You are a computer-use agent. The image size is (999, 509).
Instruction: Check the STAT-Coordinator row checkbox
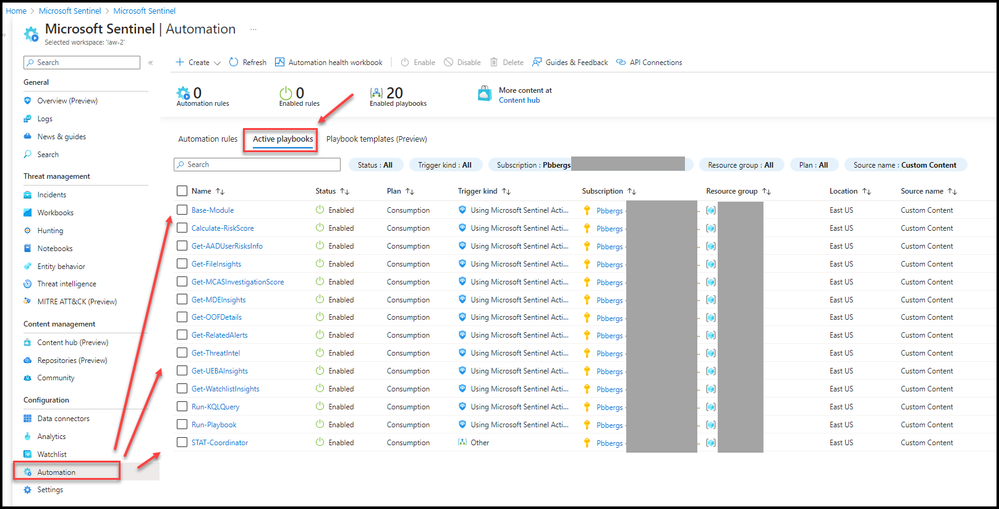182,442
